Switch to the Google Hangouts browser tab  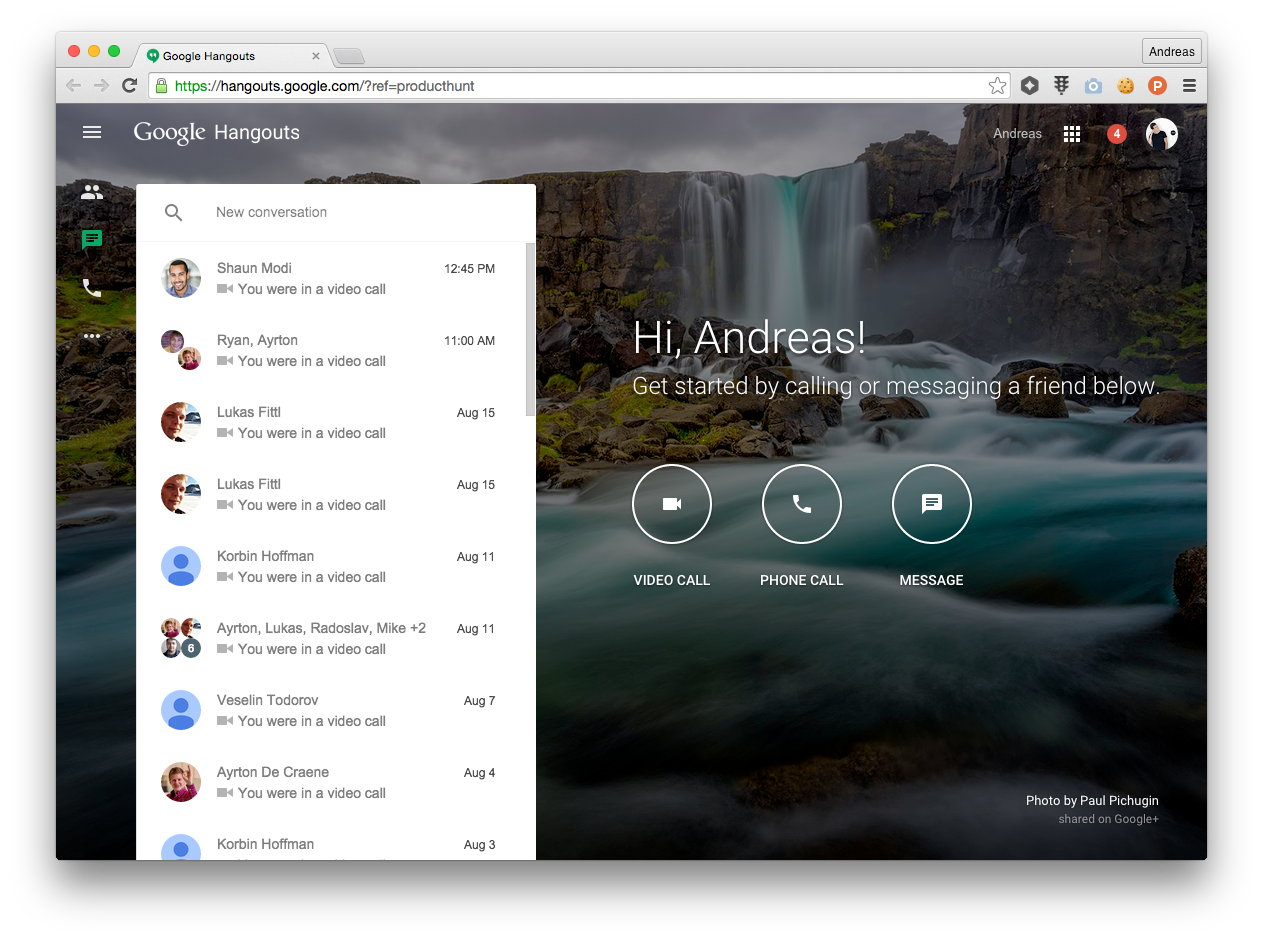230,56
